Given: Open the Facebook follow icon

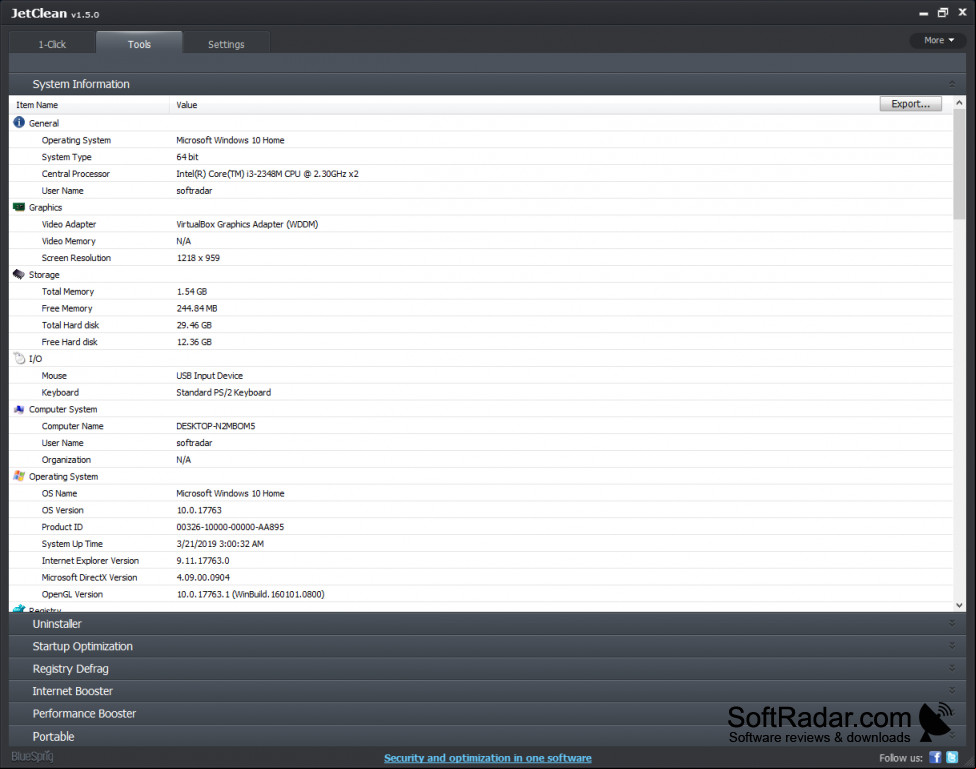Looking at the screenshot, I should [x=935, y=757].
